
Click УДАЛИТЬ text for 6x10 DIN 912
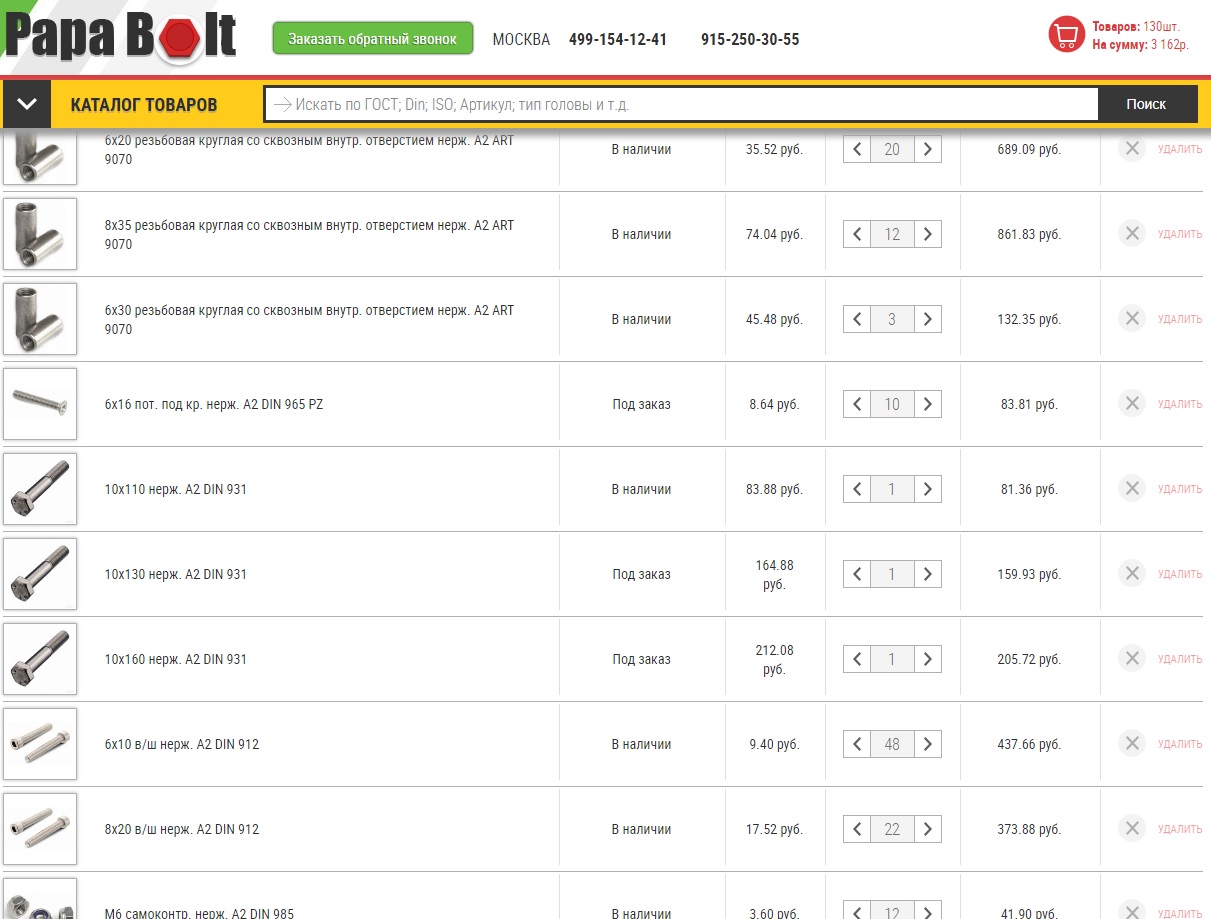[x=1180, y=745]
